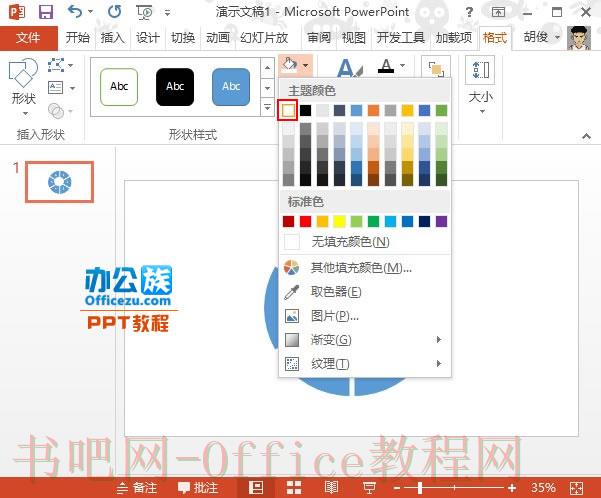Start Slide Show from status bar

tap(369, 488)
